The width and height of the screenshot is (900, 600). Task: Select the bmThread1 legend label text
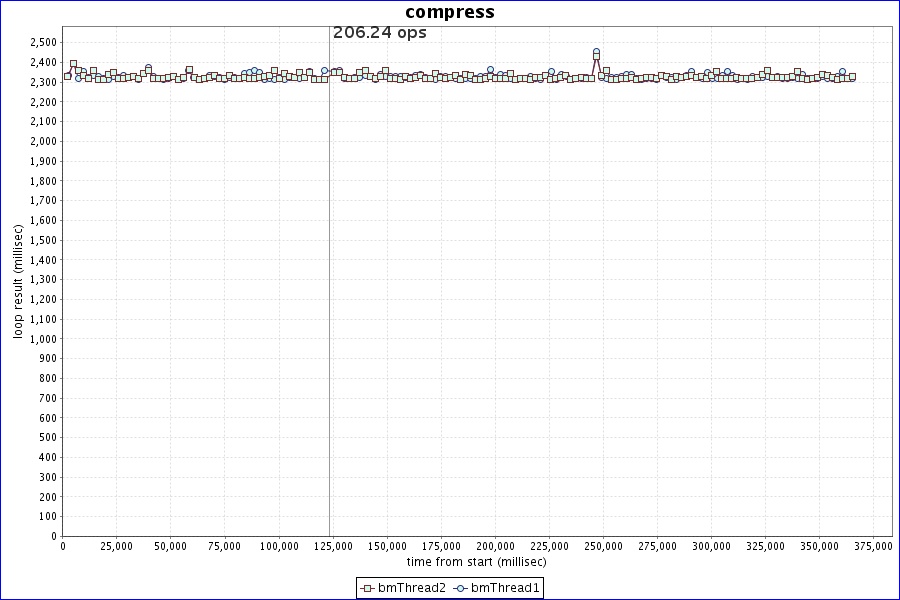(506, 588)
